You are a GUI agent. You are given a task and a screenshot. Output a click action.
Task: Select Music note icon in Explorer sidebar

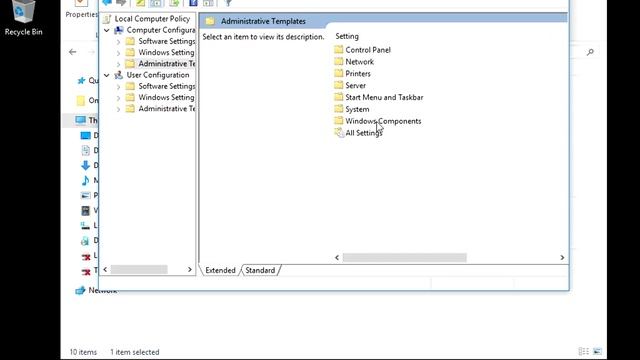coord(85,180)
